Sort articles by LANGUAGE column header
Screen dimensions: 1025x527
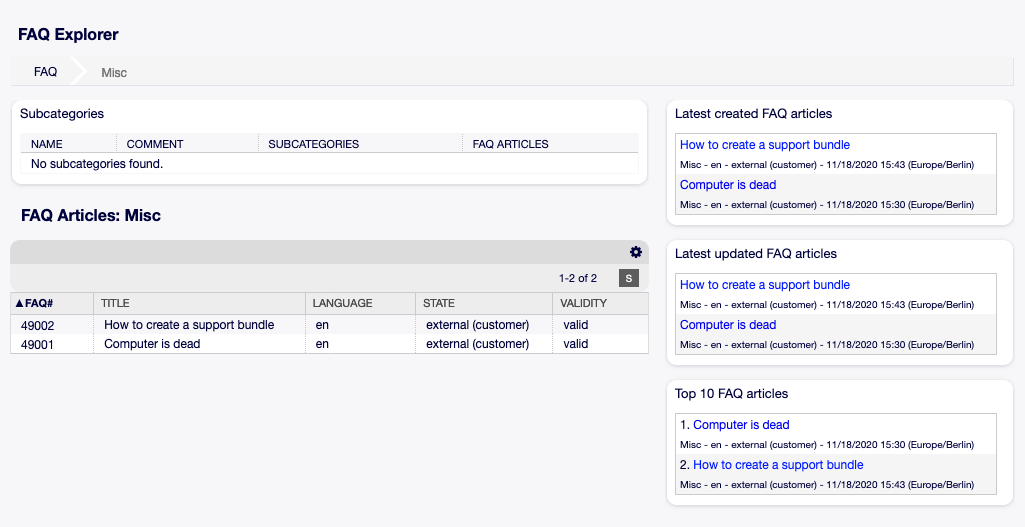342,303
